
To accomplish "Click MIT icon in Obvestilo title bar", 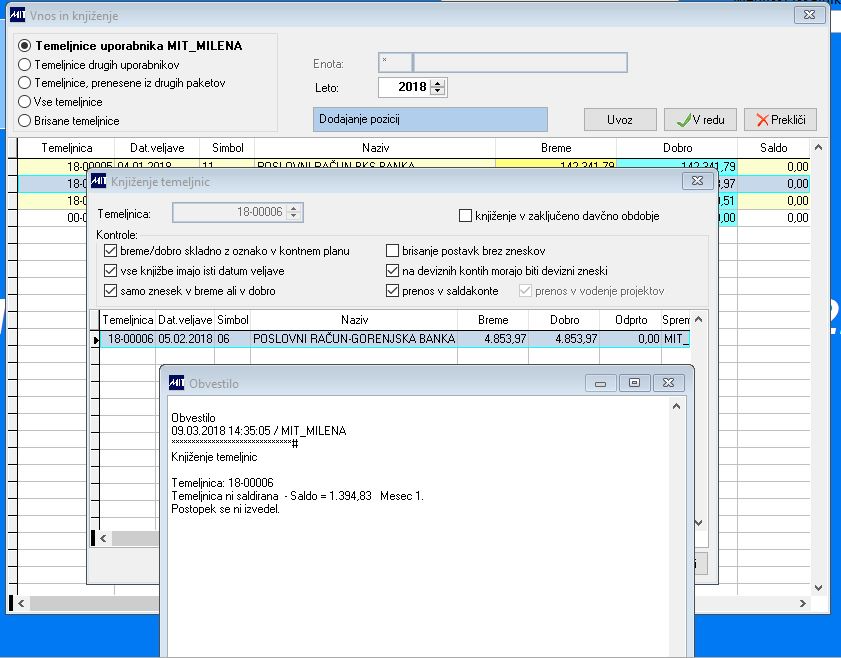I will 177,383.
